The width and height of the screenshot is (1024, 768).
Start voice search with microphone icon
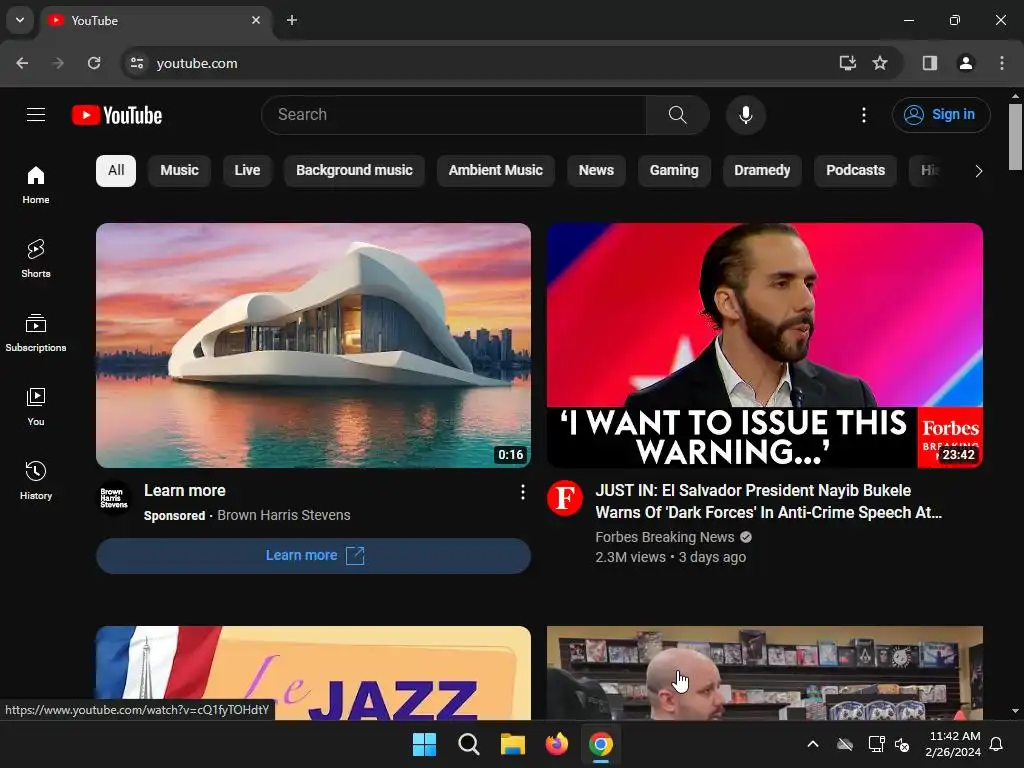click(745, 115)
